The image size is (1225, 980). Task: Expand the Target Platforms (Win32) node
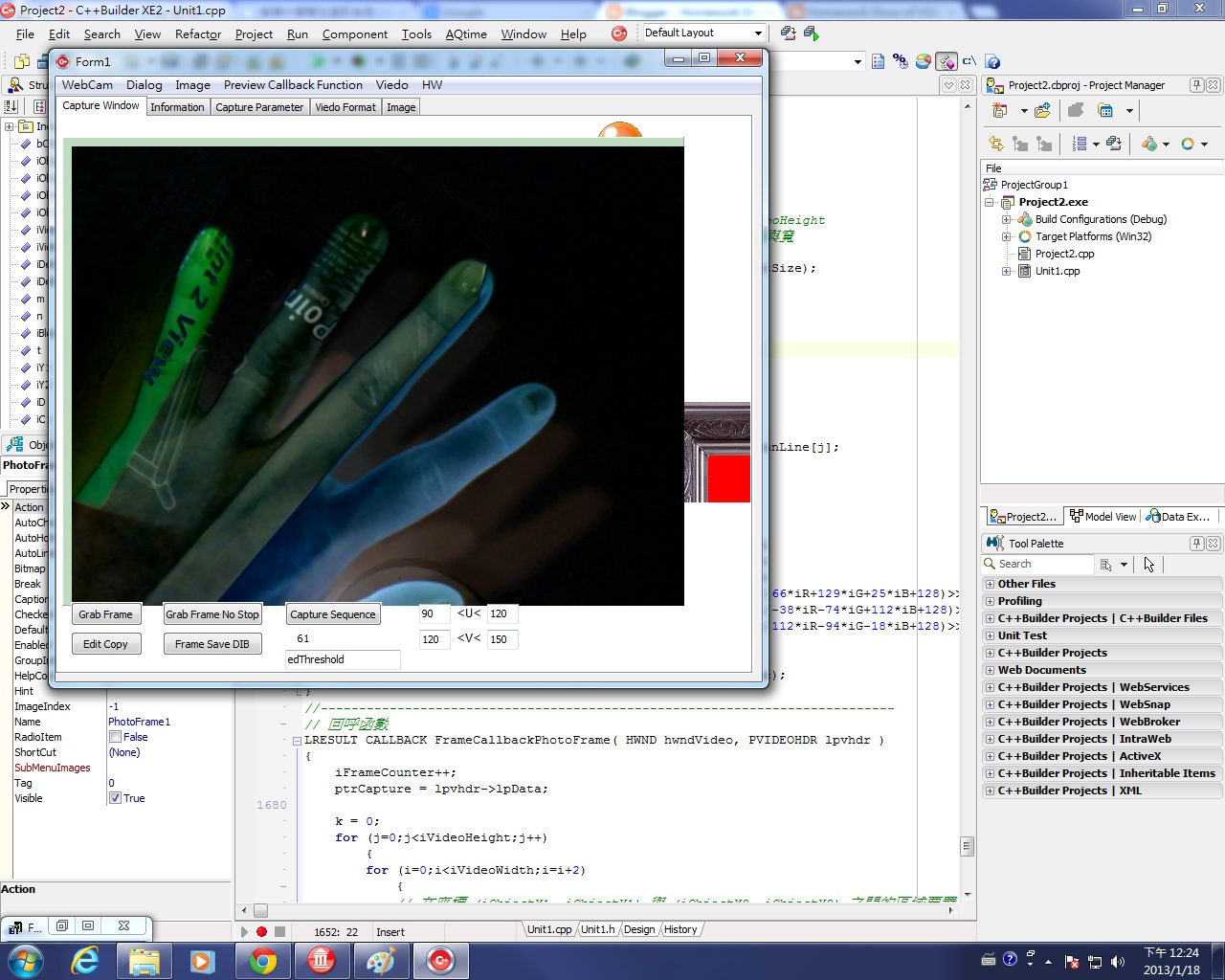coord(1006,236)
